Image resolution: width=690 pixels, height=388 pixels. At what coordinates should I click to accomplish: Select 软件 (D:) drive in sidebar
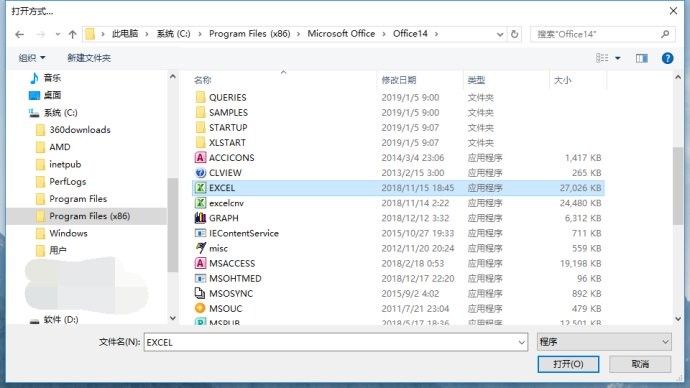(61, 320)
